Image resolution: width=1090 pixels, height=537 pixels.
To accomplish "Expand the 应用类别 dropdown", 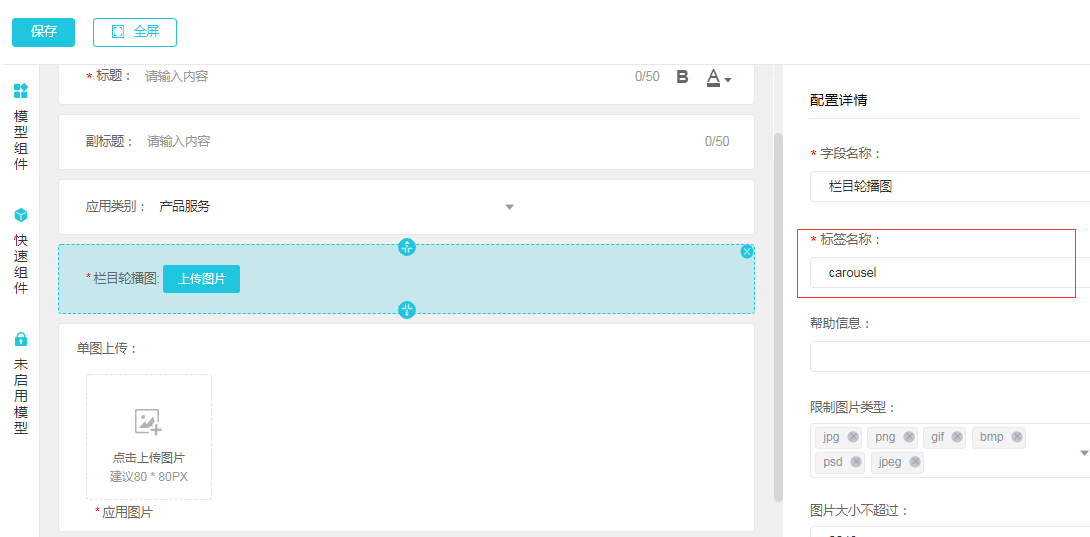I will point(509,207).
